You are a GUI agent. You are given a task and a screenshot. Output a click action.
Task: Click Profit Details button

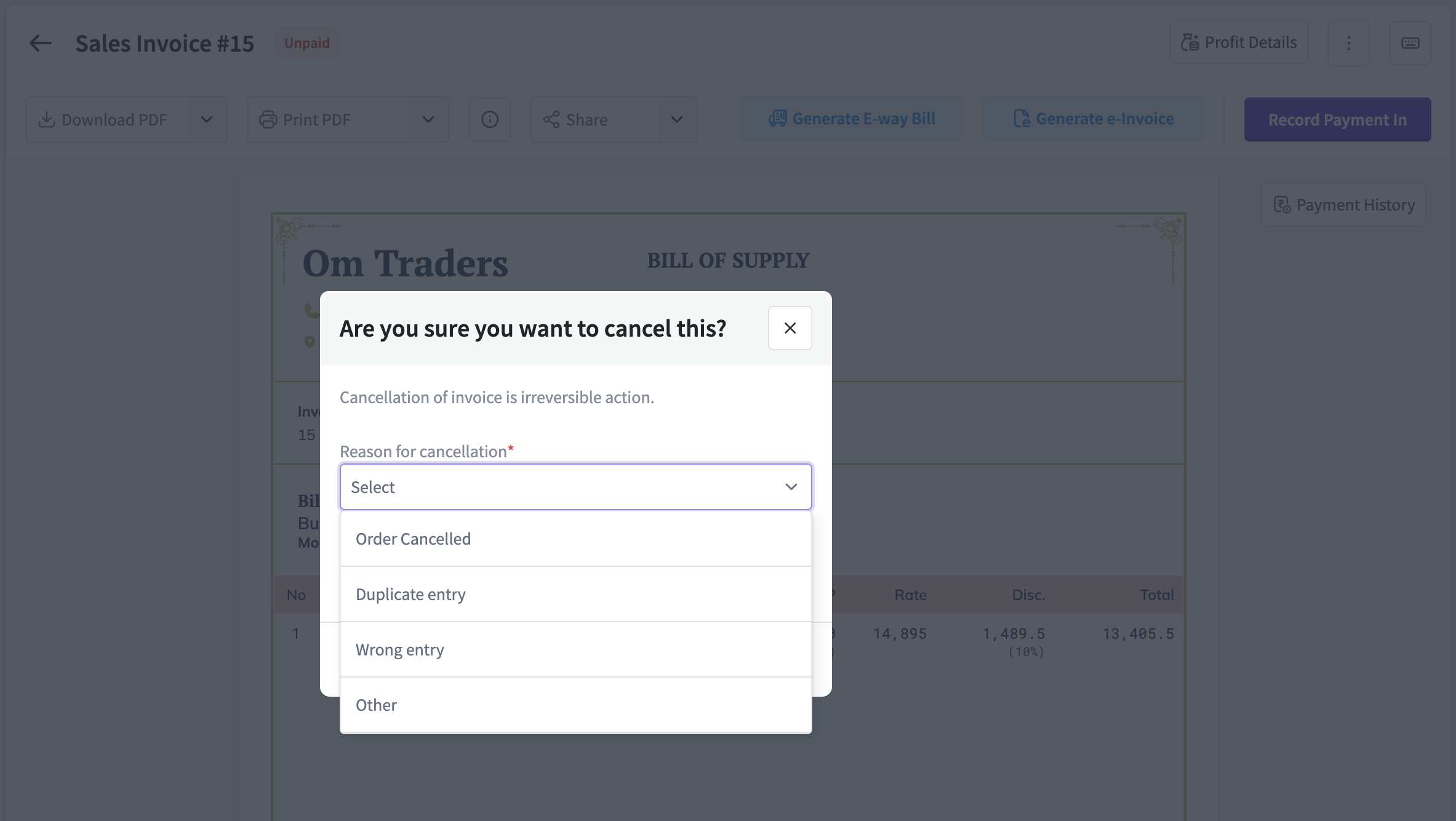click(x=1239, y=42)
